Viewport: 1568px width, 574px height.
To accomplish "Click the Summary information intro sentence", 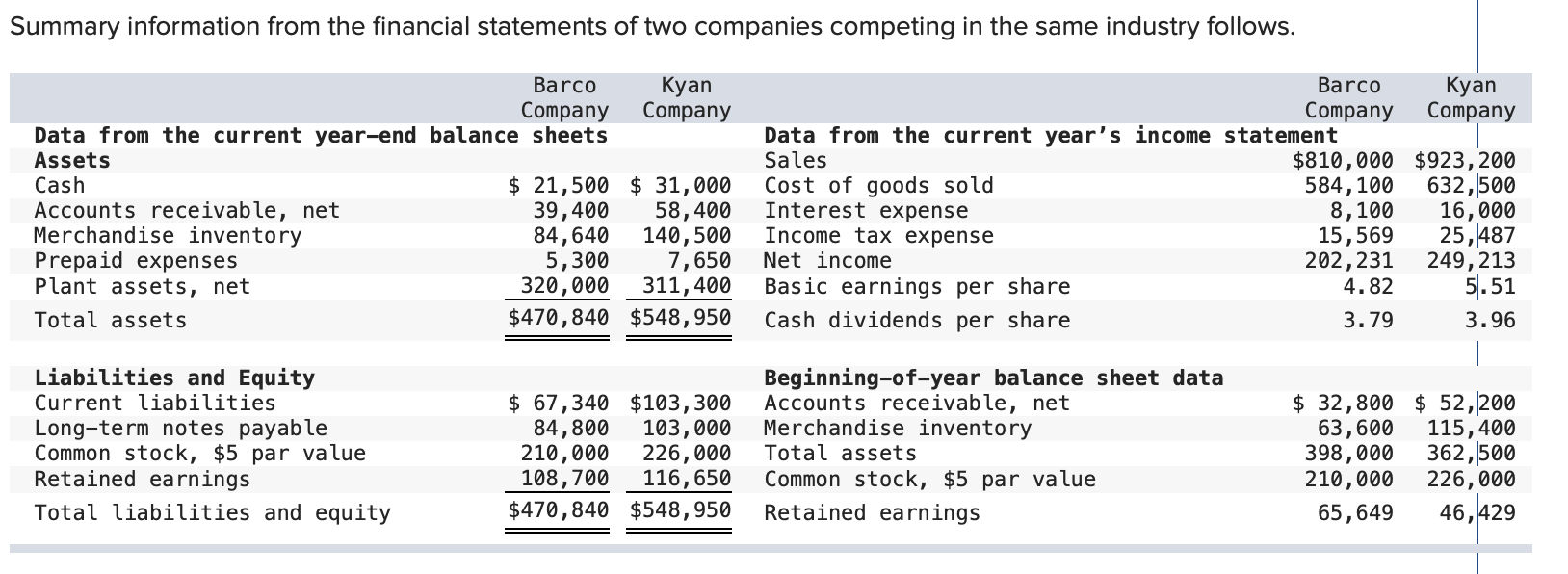I will coord(653,26).
